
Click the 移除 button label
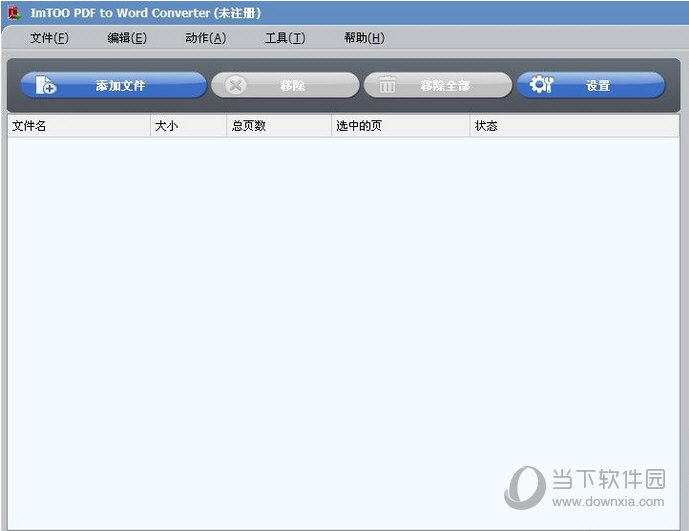292,85
